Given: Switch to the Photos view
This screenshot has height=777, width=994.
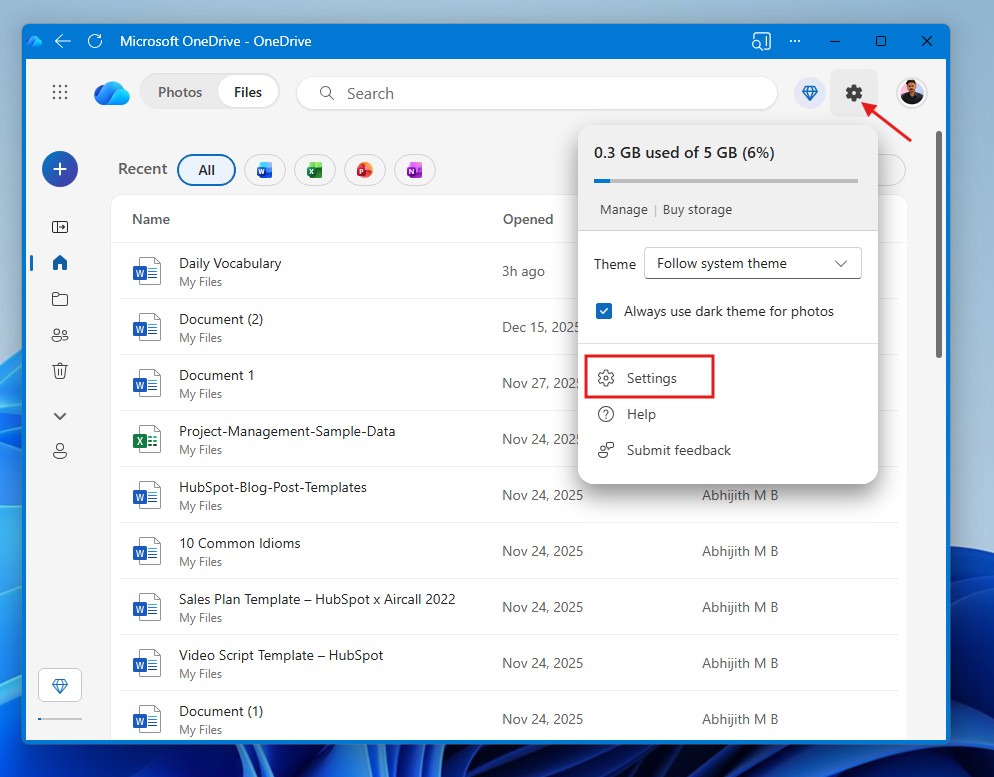Looking at the screenshot, I should [x=180, y=91].
